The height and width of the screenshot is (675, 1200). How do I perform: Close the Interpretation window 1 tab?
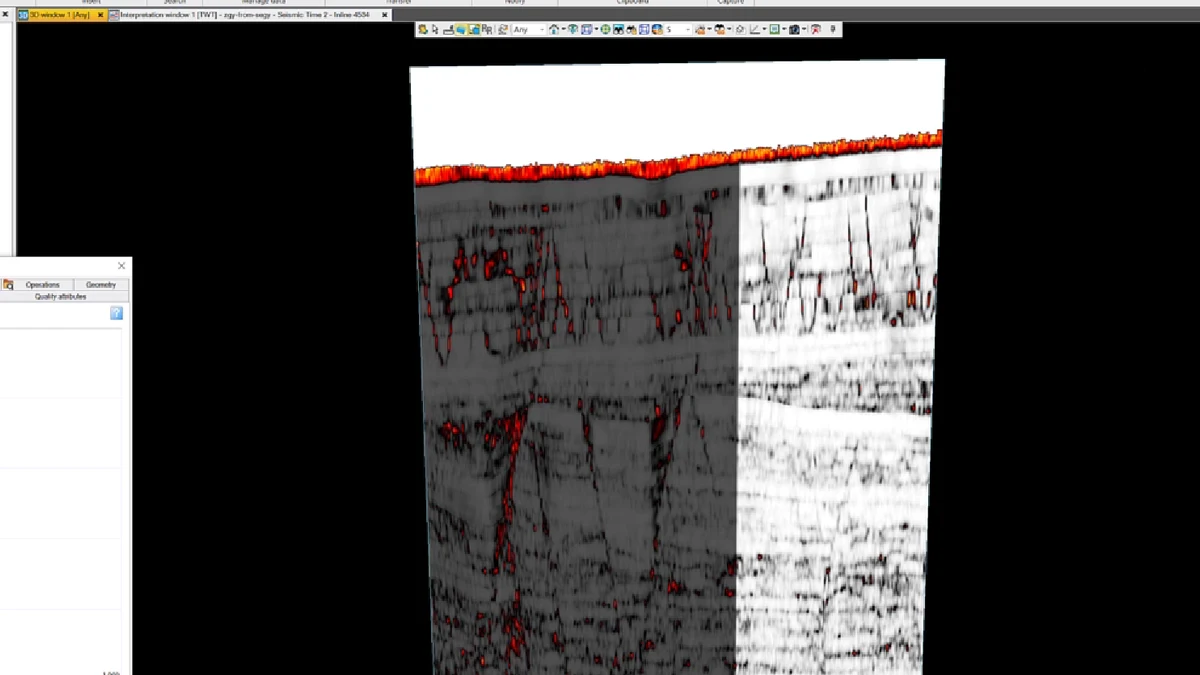coord(384,15)
